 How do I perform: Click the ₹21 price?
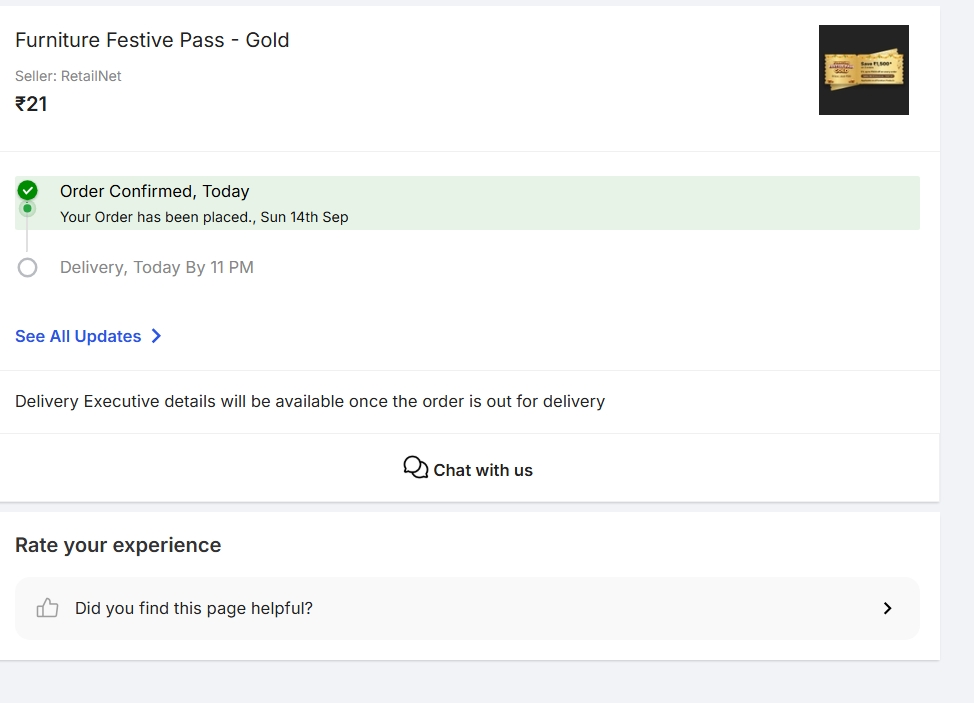pyautogui.click(x=31, y=104)
